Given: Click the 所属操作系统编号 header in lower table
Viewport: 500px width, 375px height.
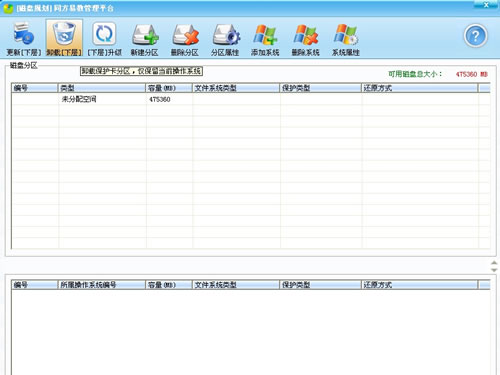Looking at the screenshot, I should point(102,285).
